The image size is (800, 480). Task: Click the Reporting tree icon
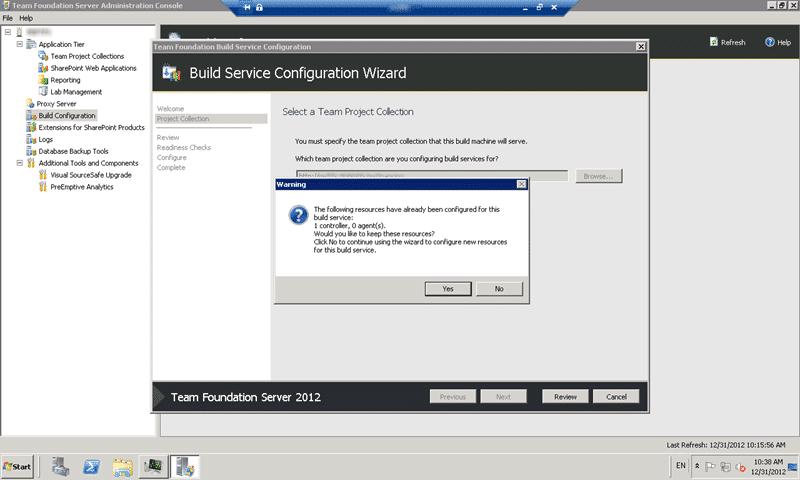pyautogui.click(x=43, y=80)
